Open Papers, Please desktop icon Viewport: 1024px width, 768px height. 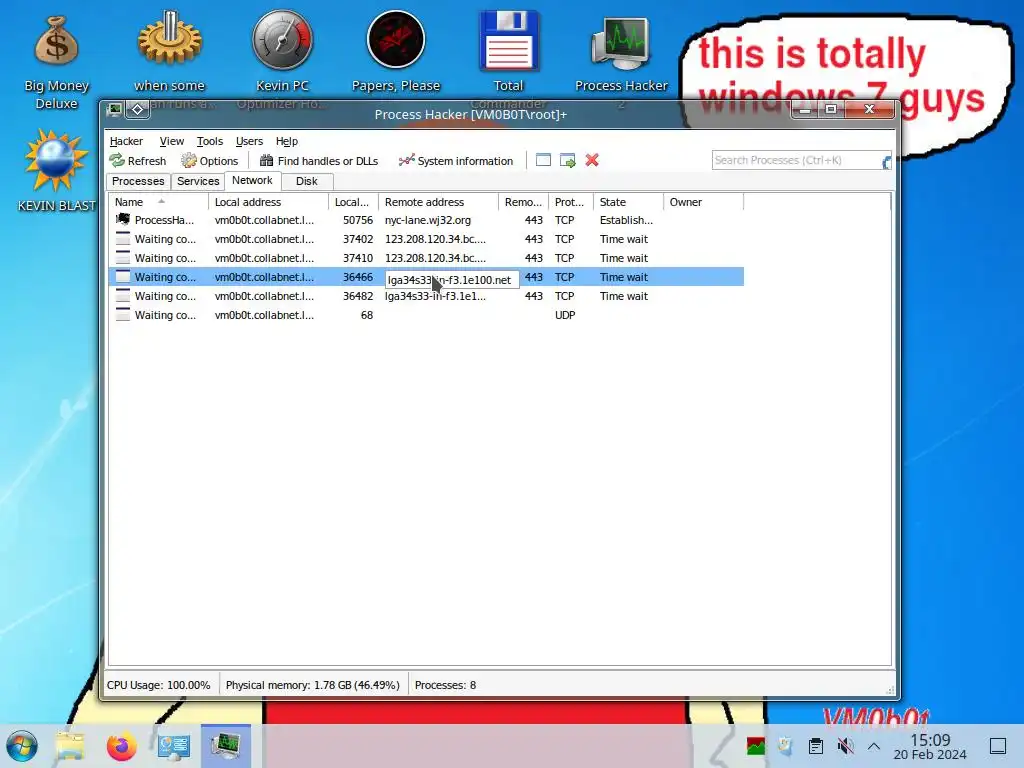coord(396,52)
